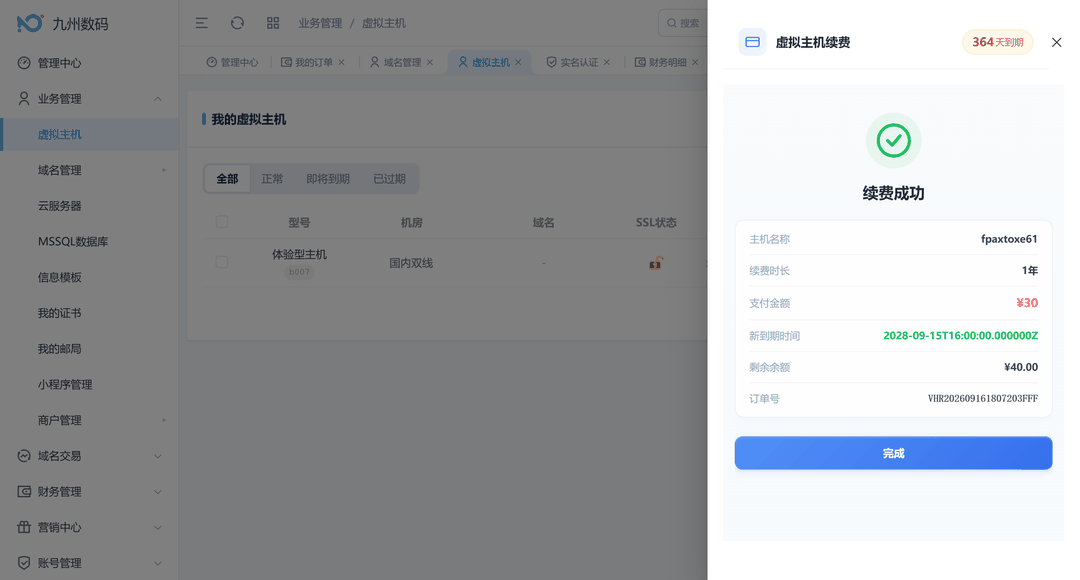Click the refresh icon in header
This screenshot has width=1080, height=580.
coord(237,23)
